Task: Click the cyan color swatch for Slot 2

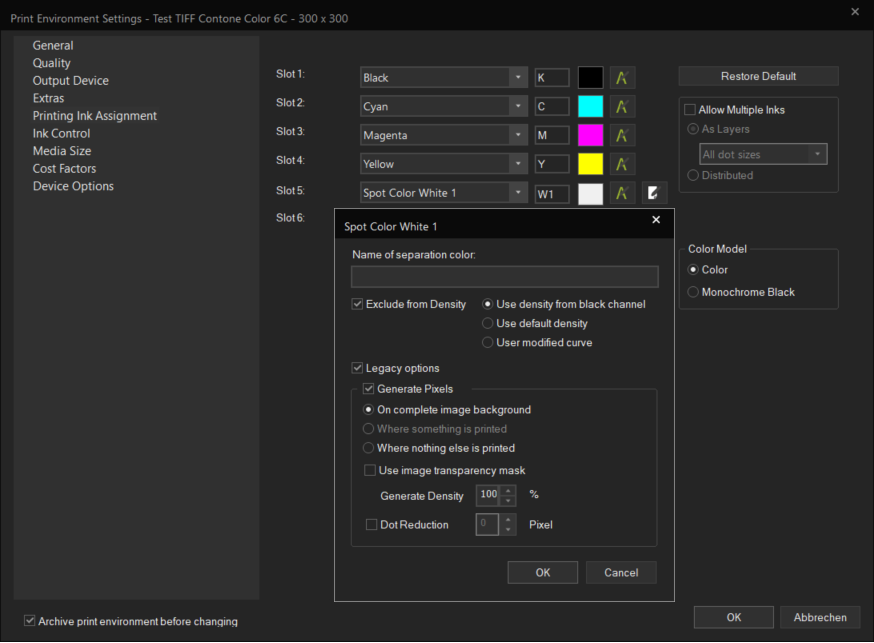Action: pos(590,106)
